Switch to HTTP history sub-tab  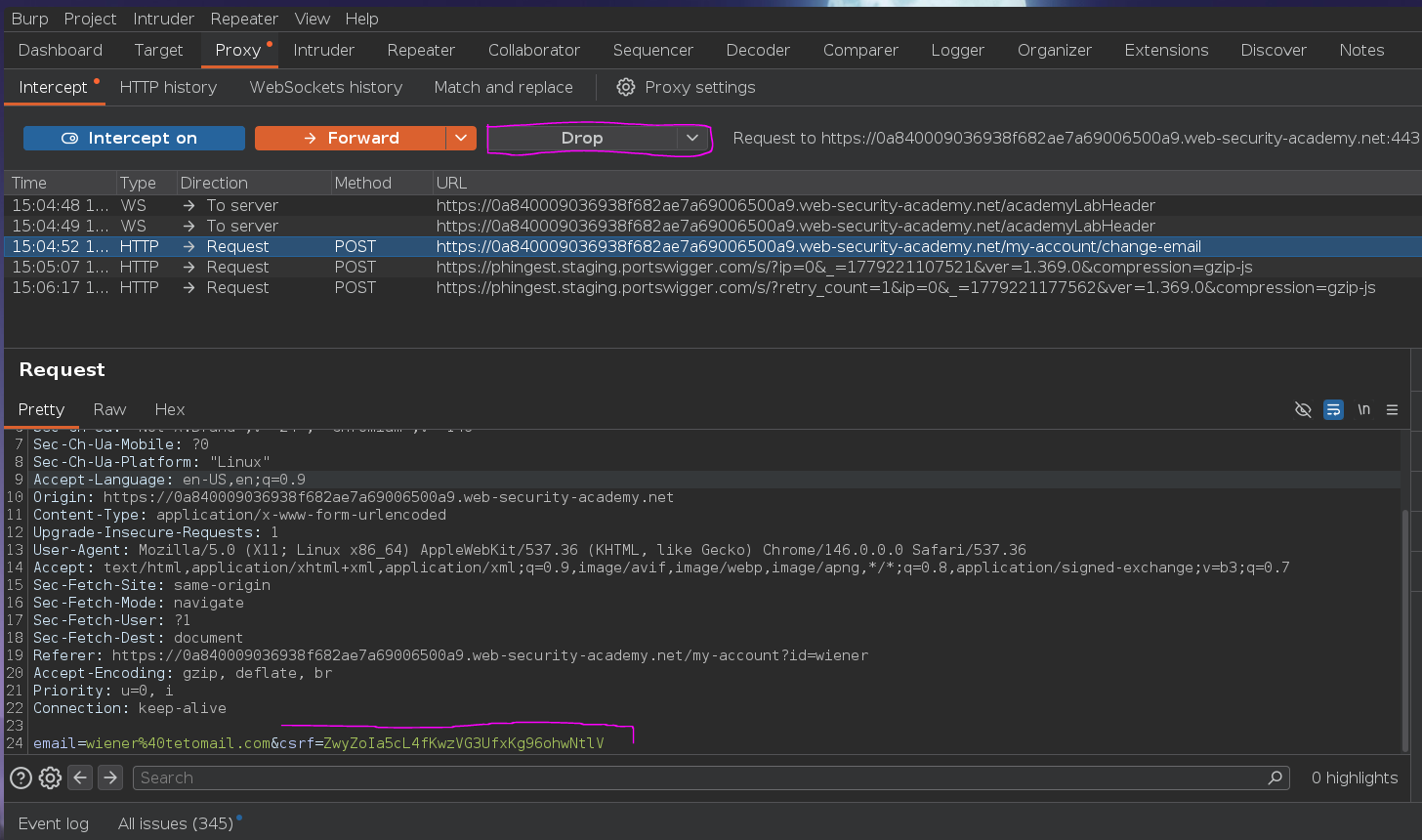click(x=168, y=87)
